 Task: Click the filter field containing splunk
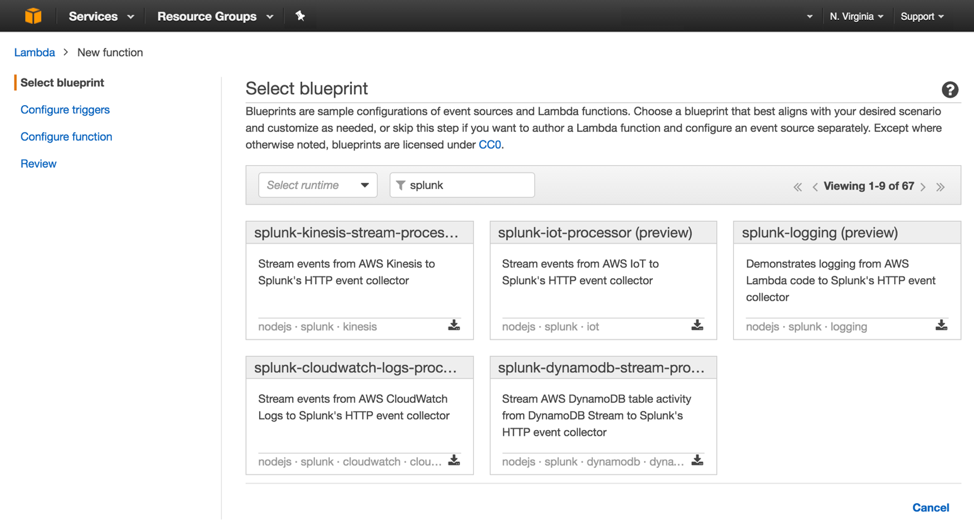462,185
